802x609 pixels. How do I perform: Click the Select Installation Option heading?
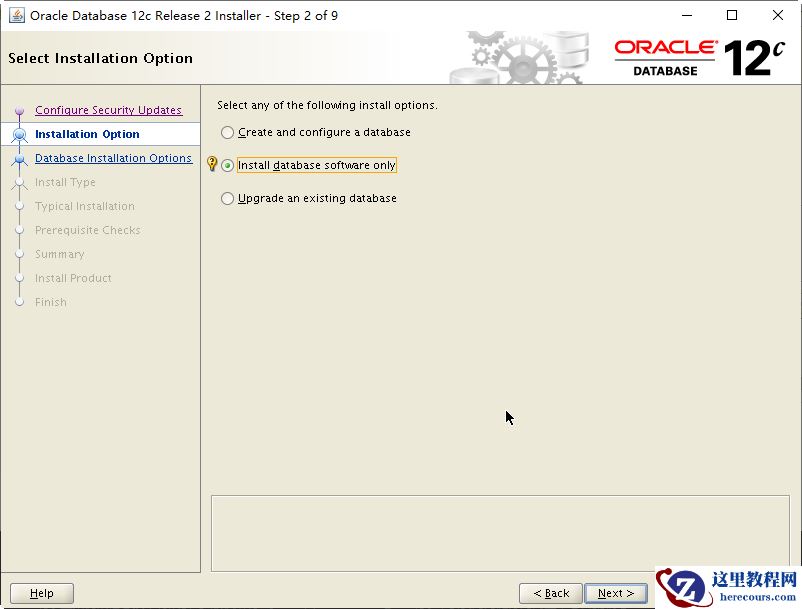pyautogui.click(x=101, y=58)
